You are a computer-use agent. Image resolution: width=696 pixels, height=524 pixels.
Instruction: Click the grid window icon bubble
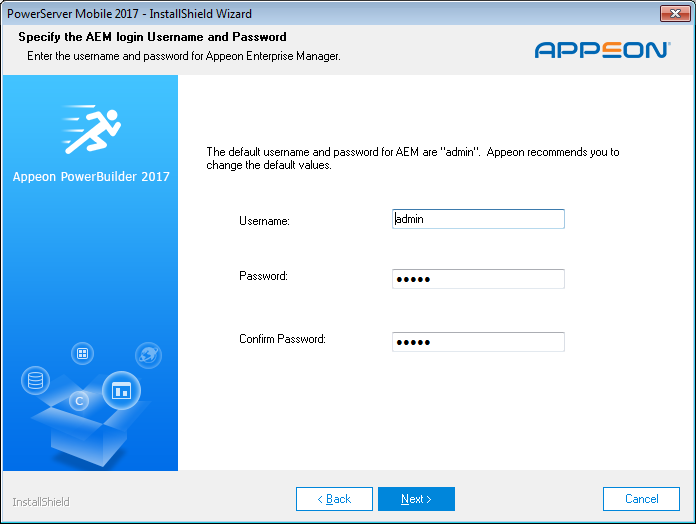pos(83,354)
